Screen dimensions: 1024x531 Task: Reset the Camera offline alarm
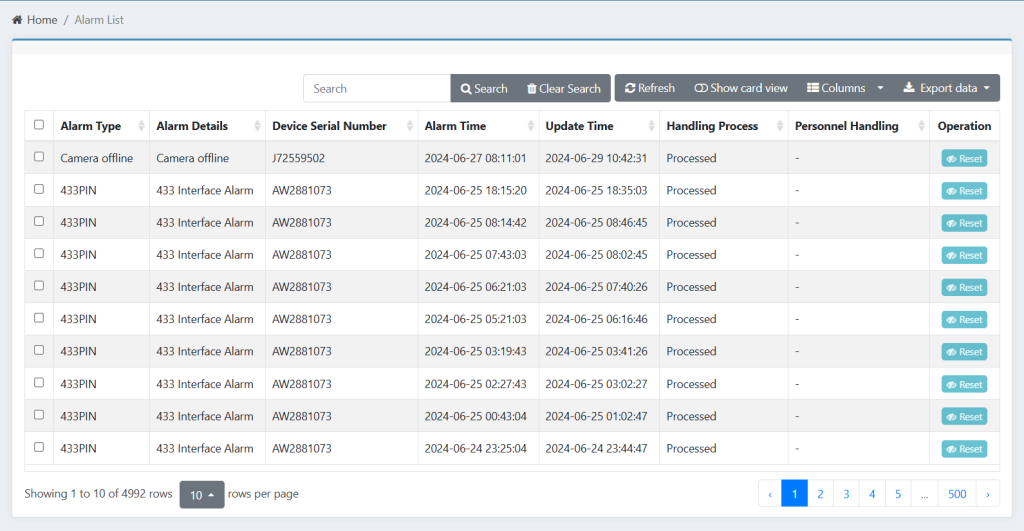click(x=964, y=159)
